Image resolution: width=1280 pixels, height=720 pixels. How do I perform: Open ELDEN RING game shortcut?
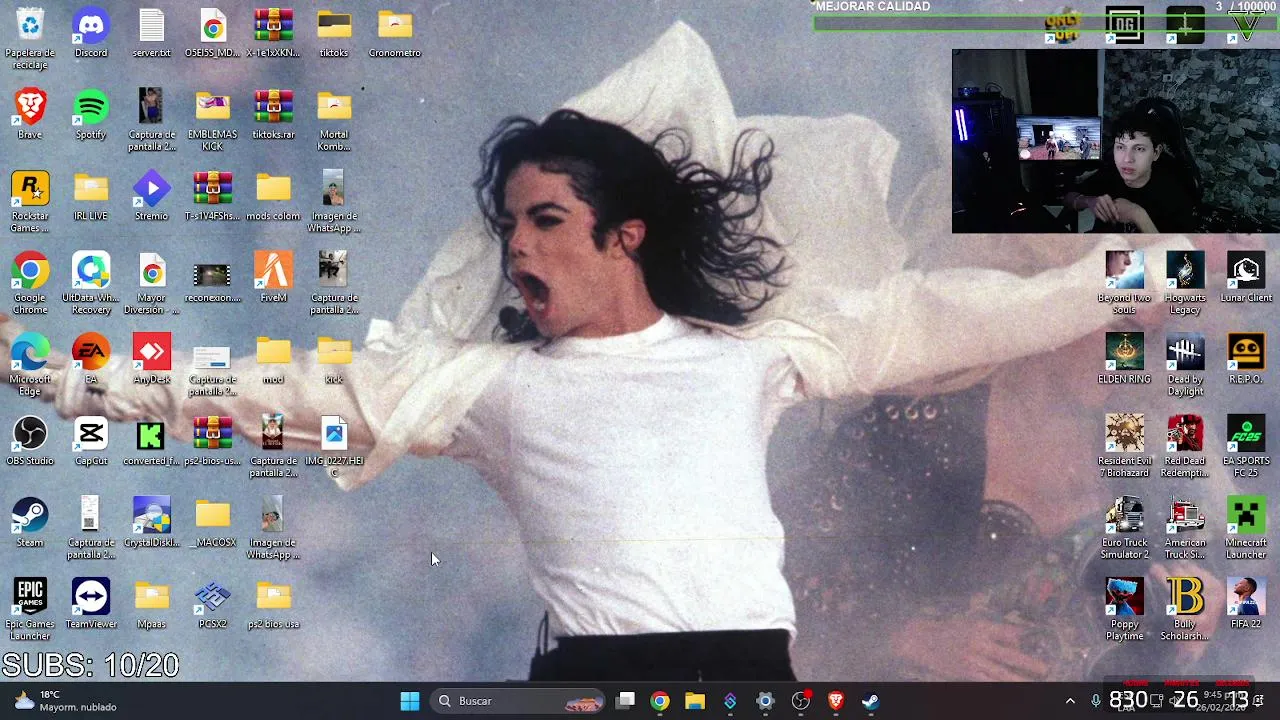pos(1124,359)
